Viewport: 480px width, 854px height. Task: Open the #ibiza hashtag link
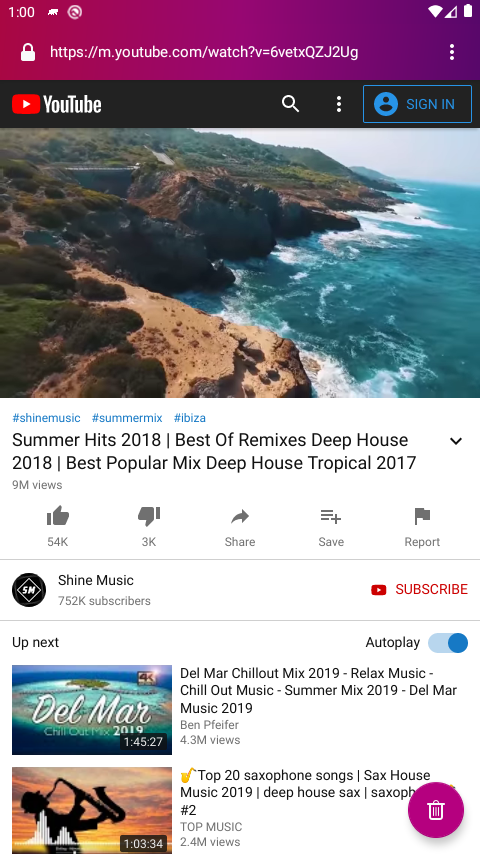pyautogui.click(x=190, y=418)
